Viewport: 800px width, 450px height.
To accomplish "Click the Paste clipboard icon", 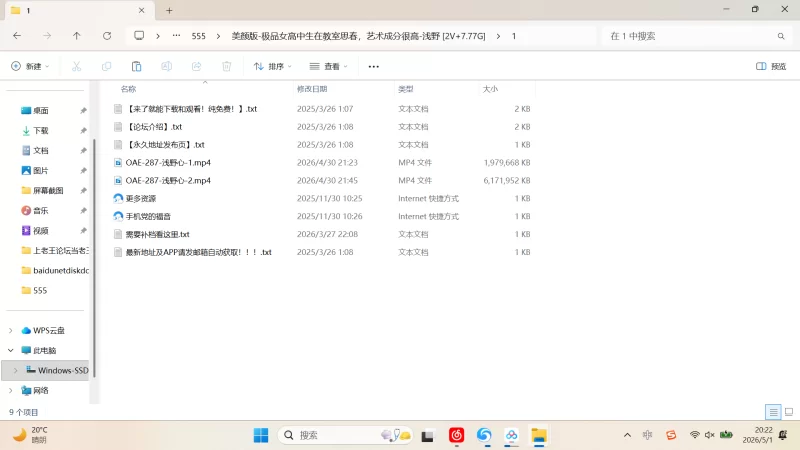I will click(136, 66).
